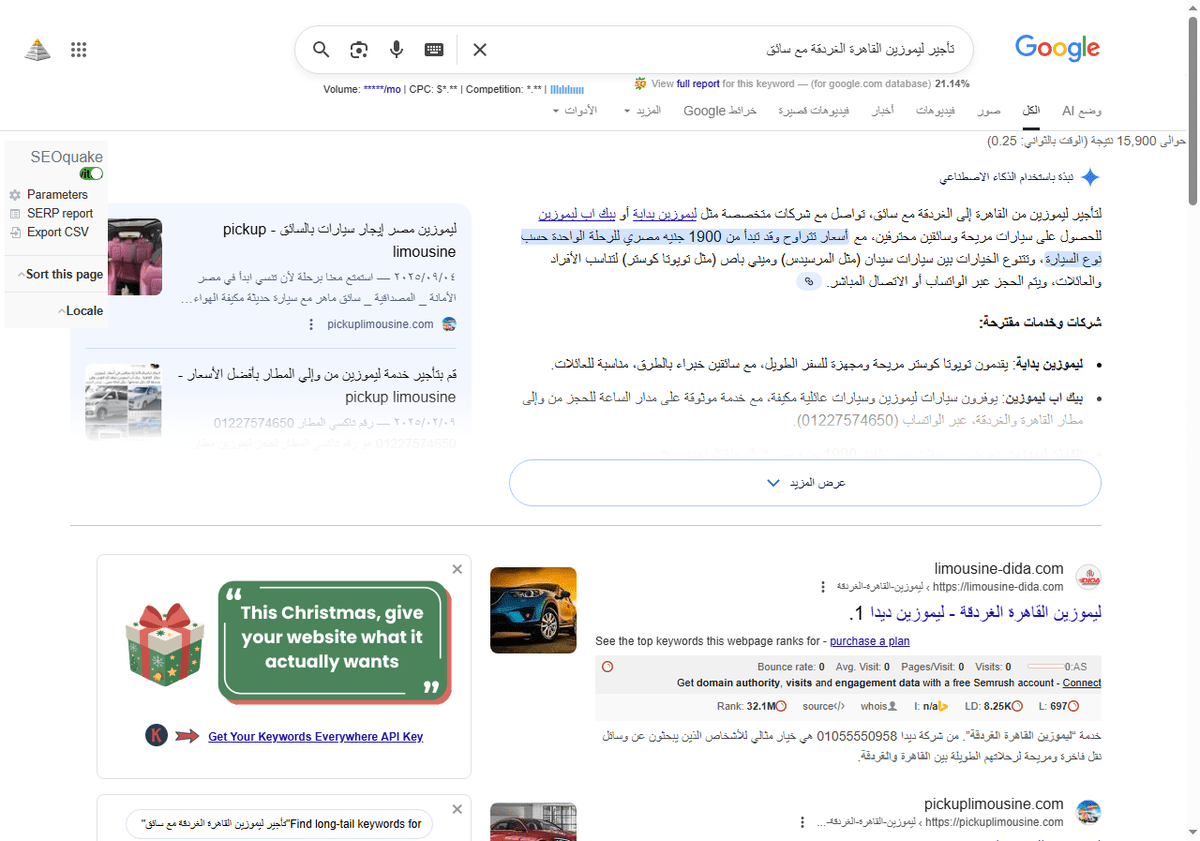Viewport: 1200px width, 841px height.
Task: Open the Google apps launcher grid
Action: point(78,49)
